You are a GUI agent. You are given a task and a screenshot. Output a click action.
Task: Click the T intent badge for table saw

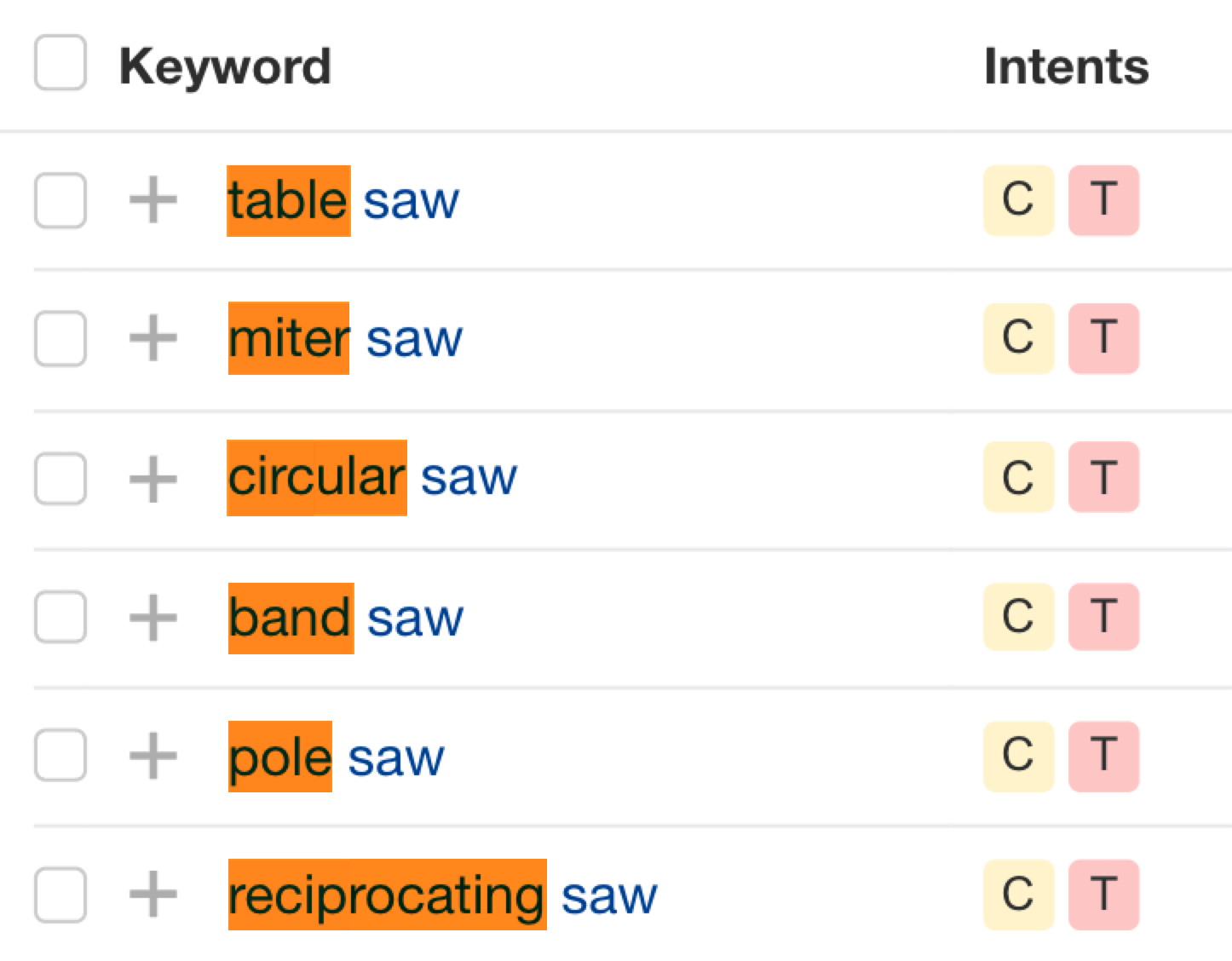click(1104, 201)
